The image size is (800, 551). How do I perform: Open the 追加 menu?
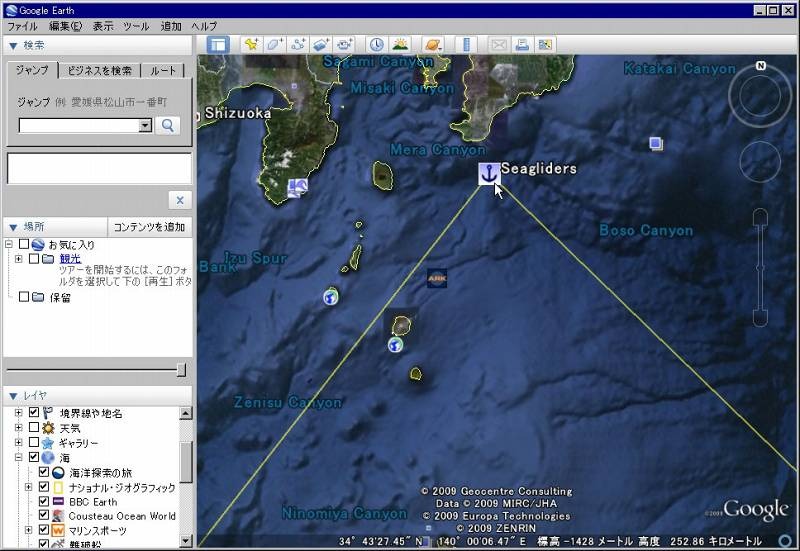pos(171,26)
